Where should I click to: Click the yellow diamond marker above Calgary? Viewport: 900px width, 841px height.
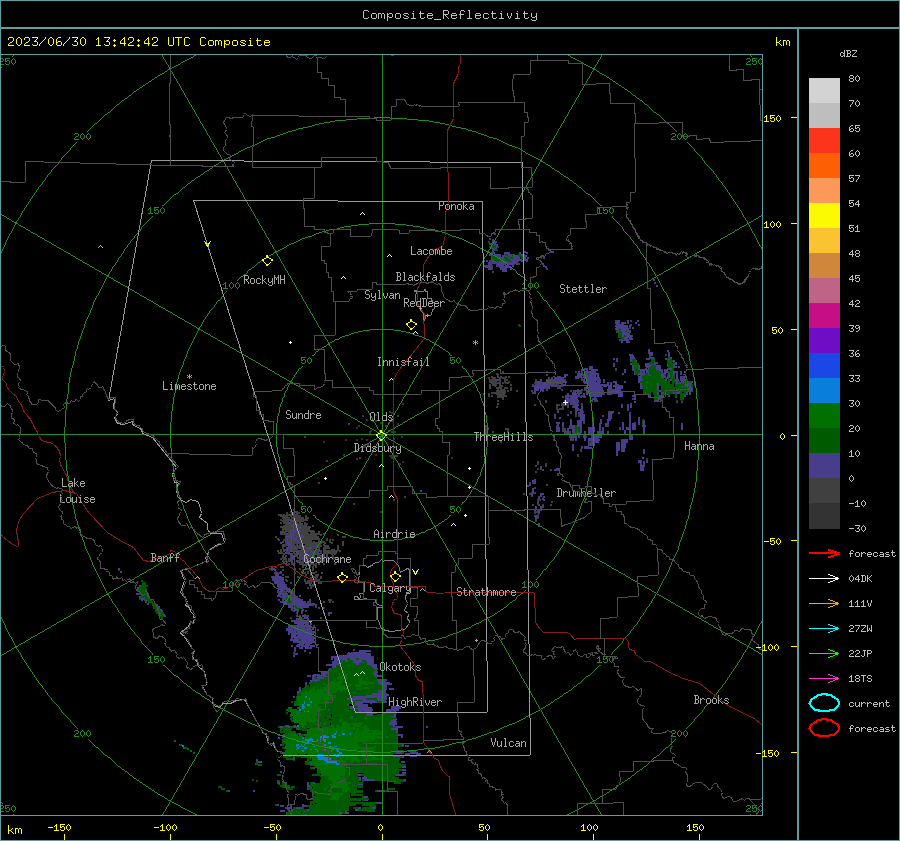pyautogui.click(x=395, y=576)
